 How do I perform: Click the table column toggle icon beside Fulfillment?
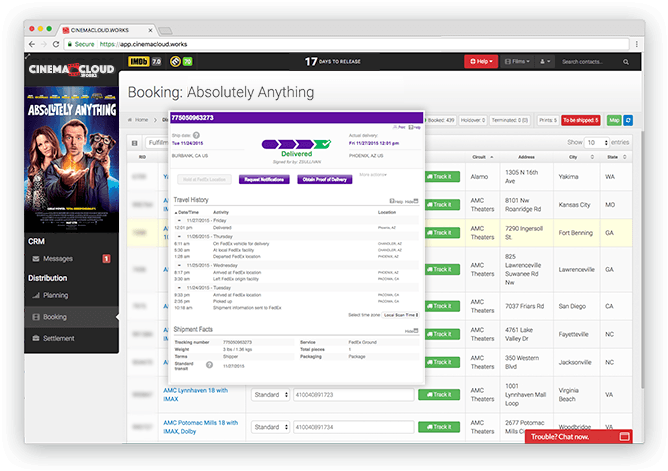pyautogui.click(x=136, y=143)
